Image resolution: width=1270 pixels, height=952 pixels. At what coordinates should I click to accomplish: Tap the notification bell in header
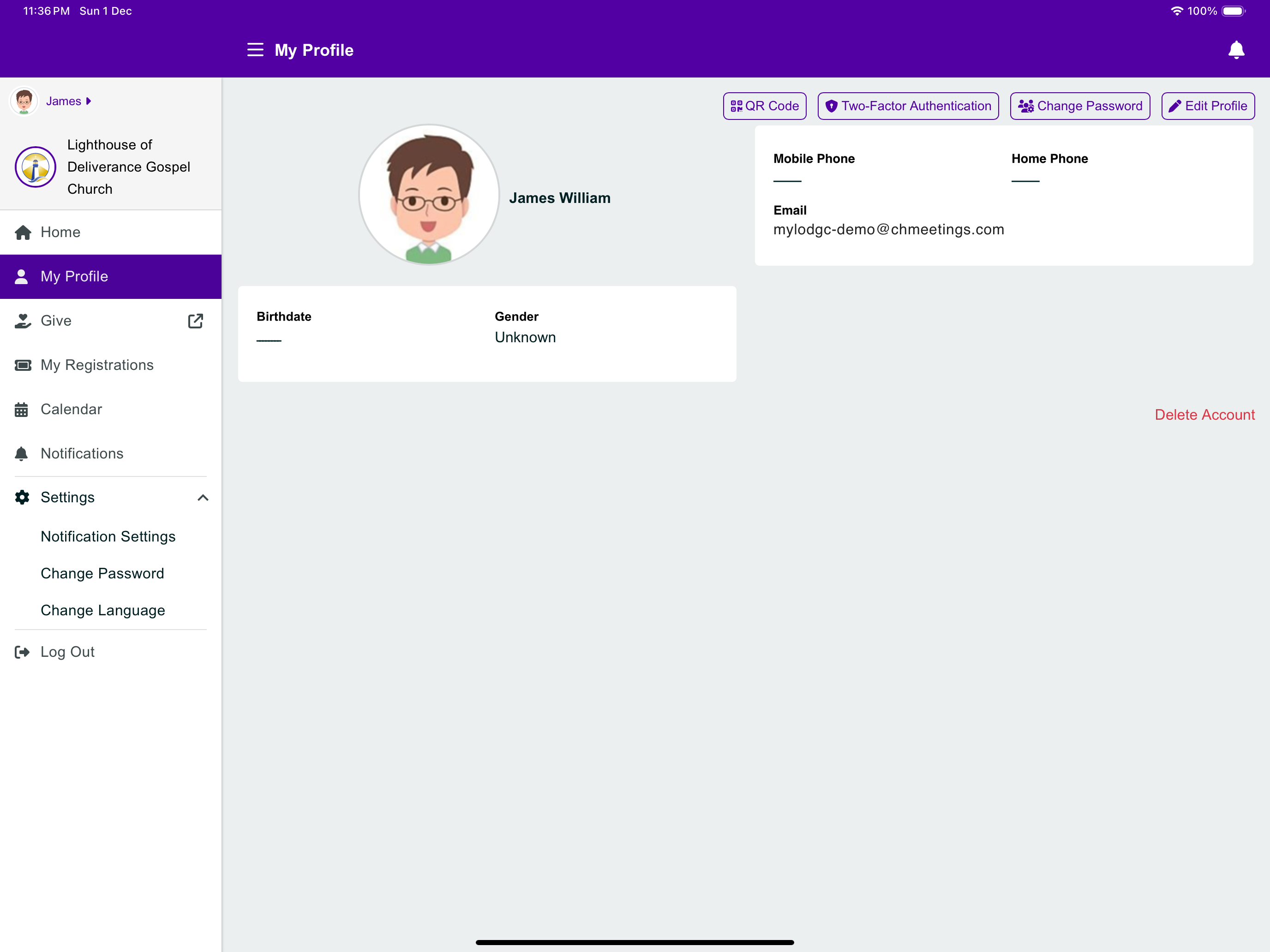pos(1235,50)
